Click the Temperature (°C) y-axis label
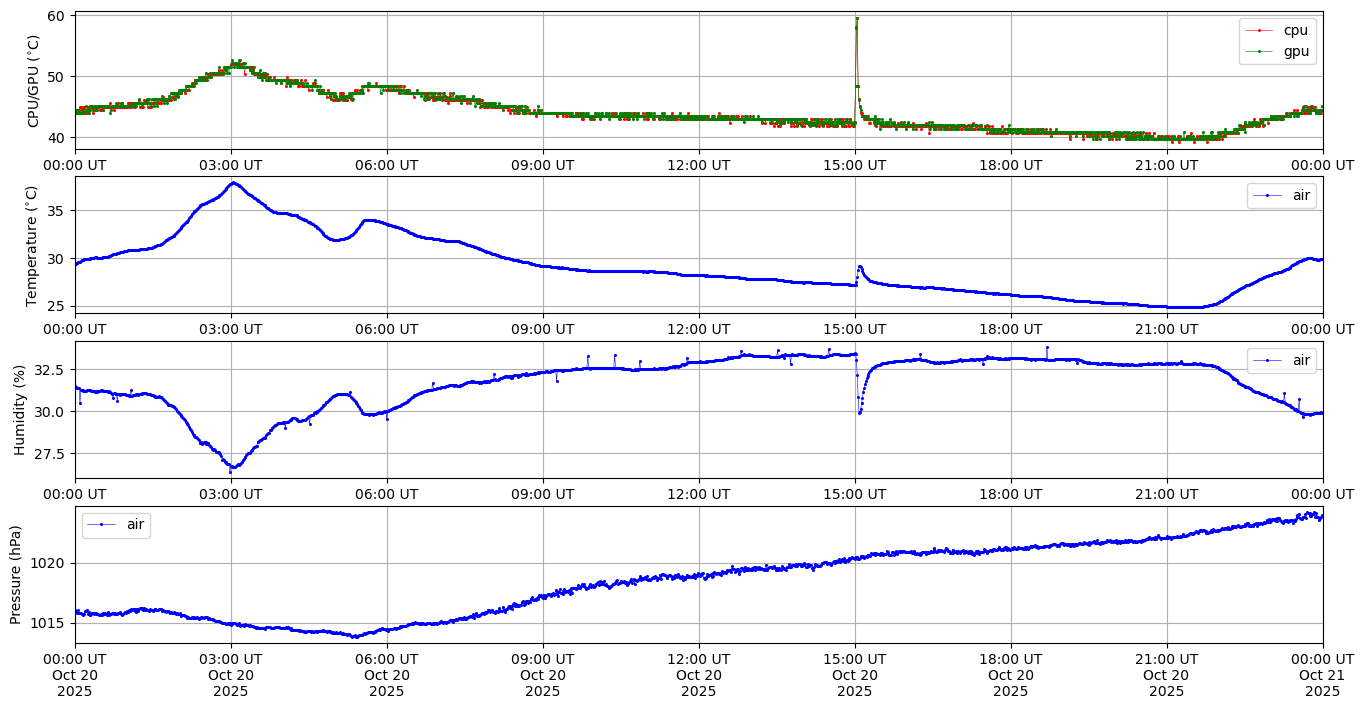 33,245
